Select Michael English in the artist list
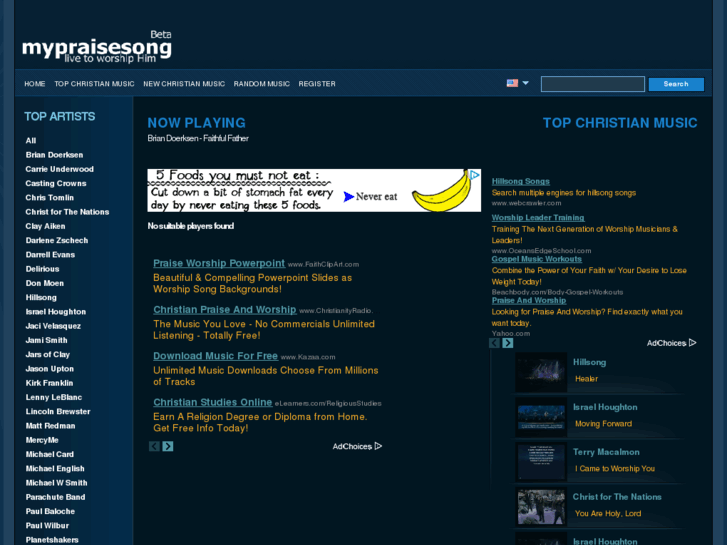Viewport: 727px width, 545px height. pos(55,469)
